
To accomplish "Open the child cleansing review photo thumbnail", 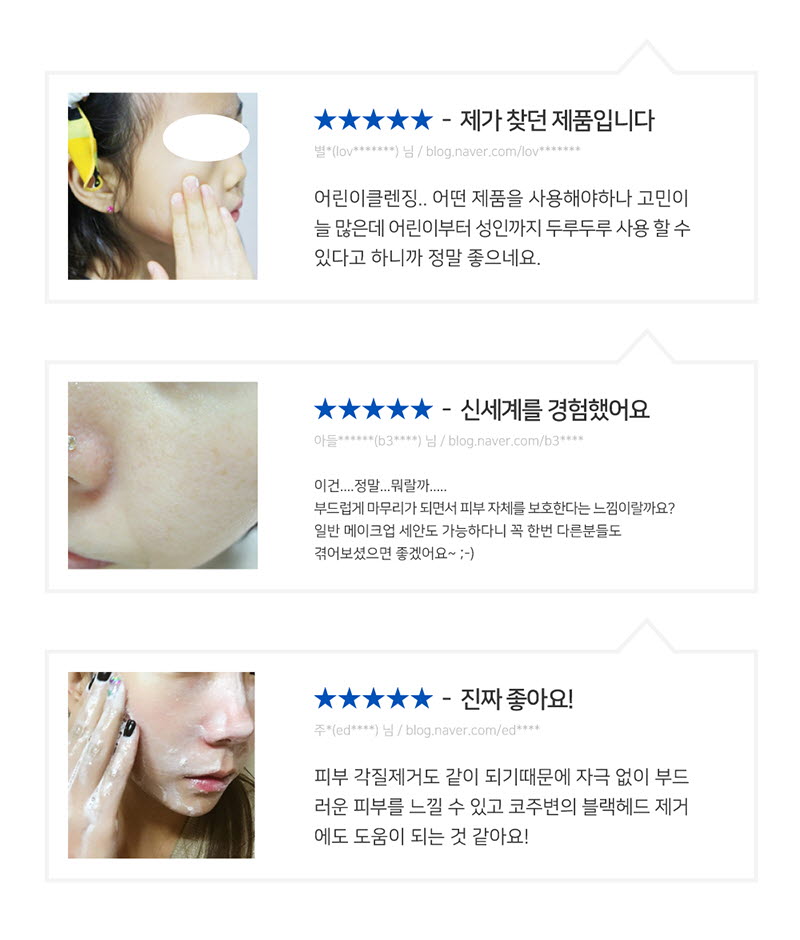I will coord(163,186).
